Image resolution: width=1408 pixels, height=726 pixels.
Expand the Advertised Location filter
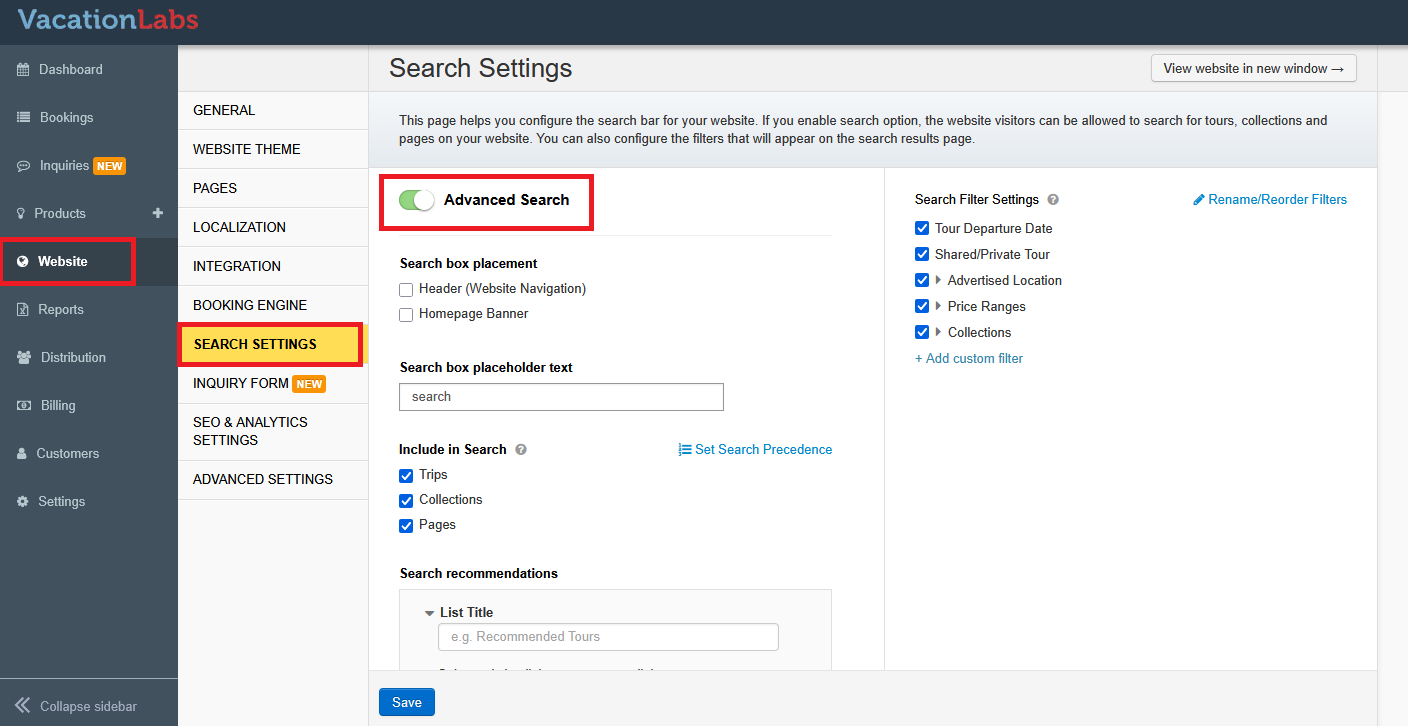pos(938,281)
